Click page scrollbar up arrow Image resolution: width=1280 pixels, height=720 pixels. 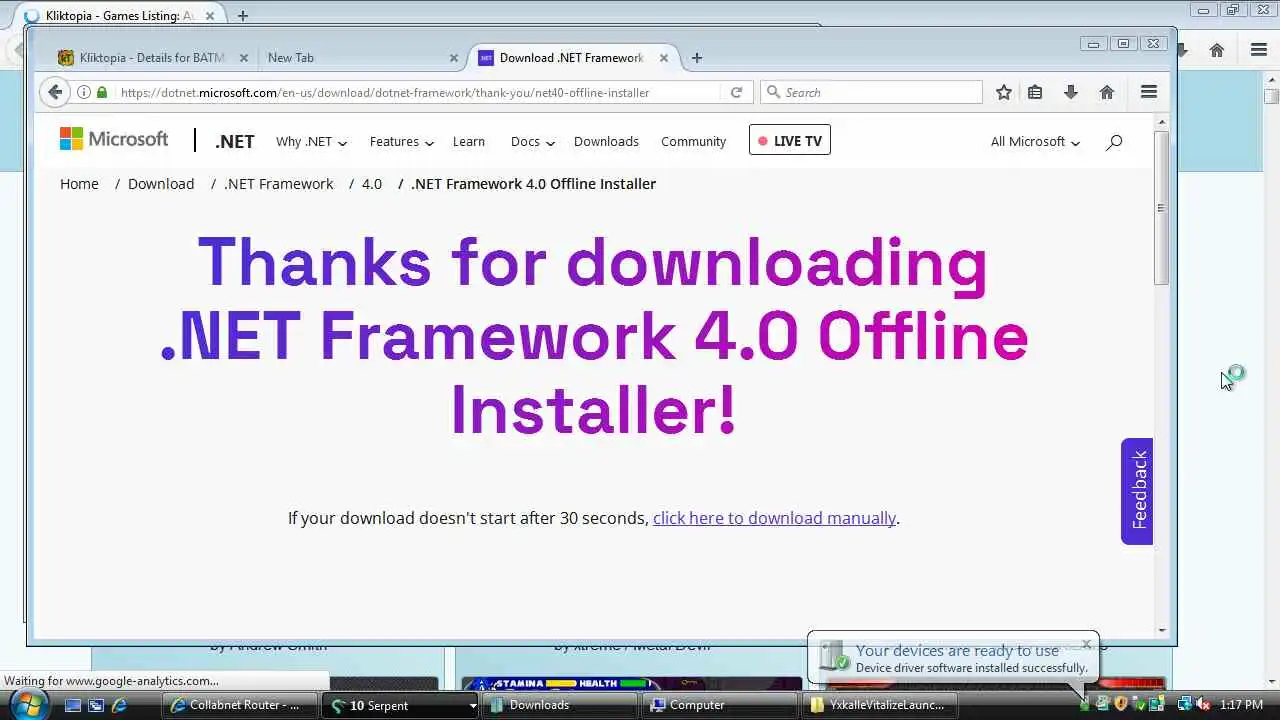click(x=1161, y=122)
